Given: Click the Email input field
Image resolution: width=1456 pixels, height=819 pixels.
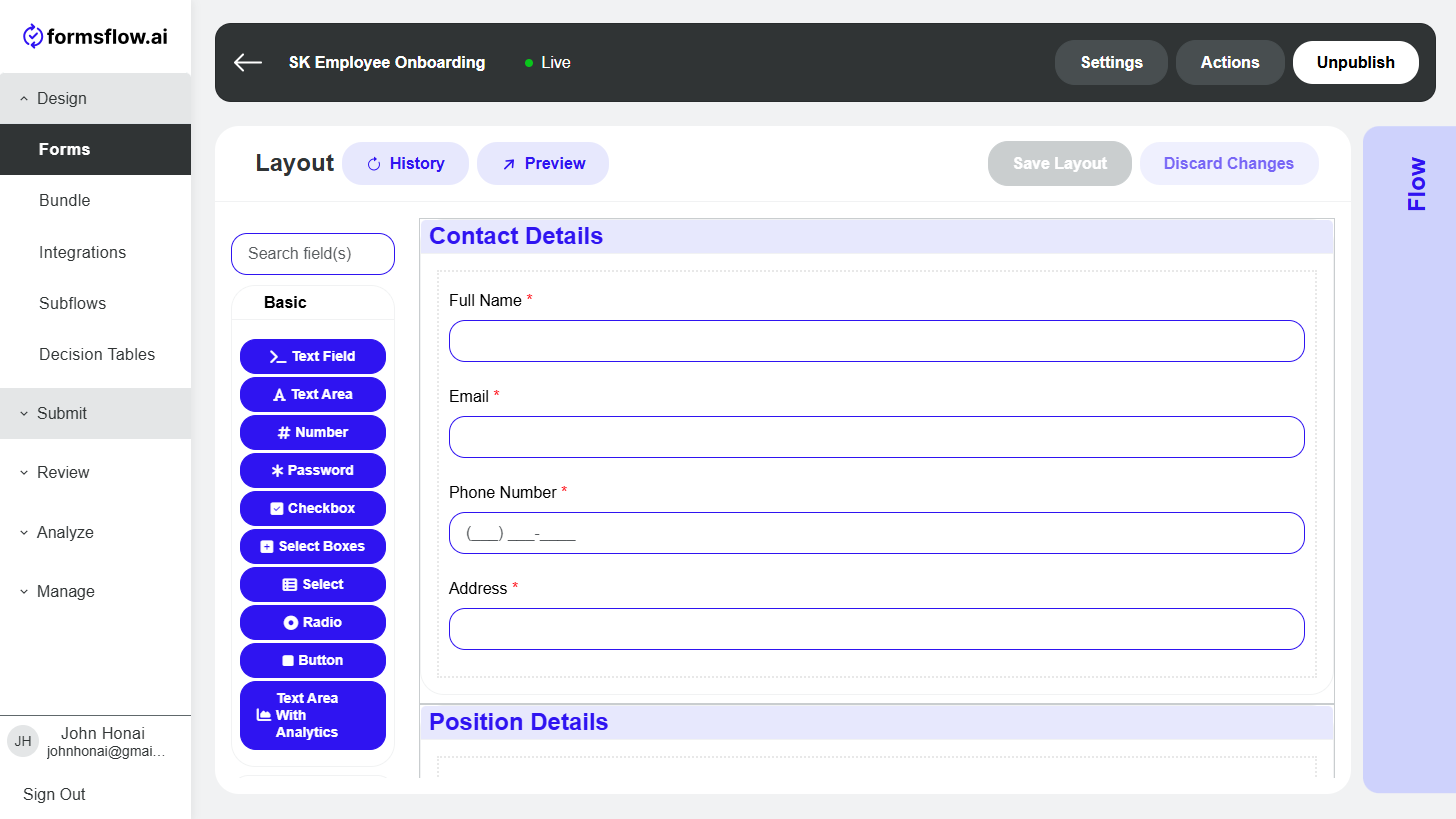Looking at the screenshot, I should [877, 437].
